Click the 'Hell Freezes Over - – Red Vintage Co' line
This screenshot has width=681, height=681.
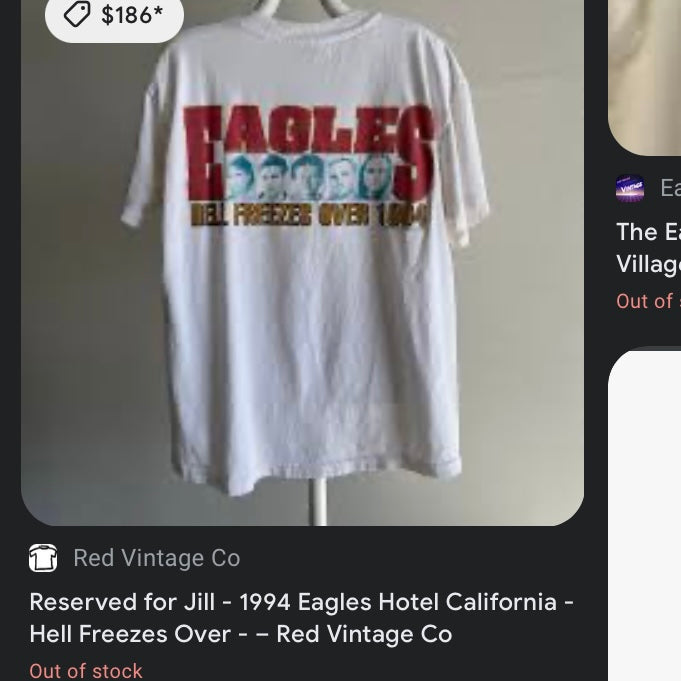(240, 634)
